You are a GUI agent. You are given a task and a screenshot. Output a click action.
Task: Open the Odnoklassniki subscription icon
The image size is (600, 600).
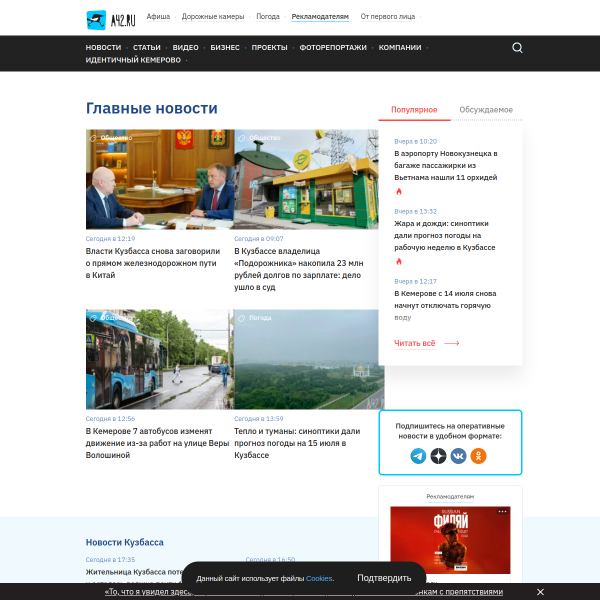pyautogui.click(x=478, y=456)
